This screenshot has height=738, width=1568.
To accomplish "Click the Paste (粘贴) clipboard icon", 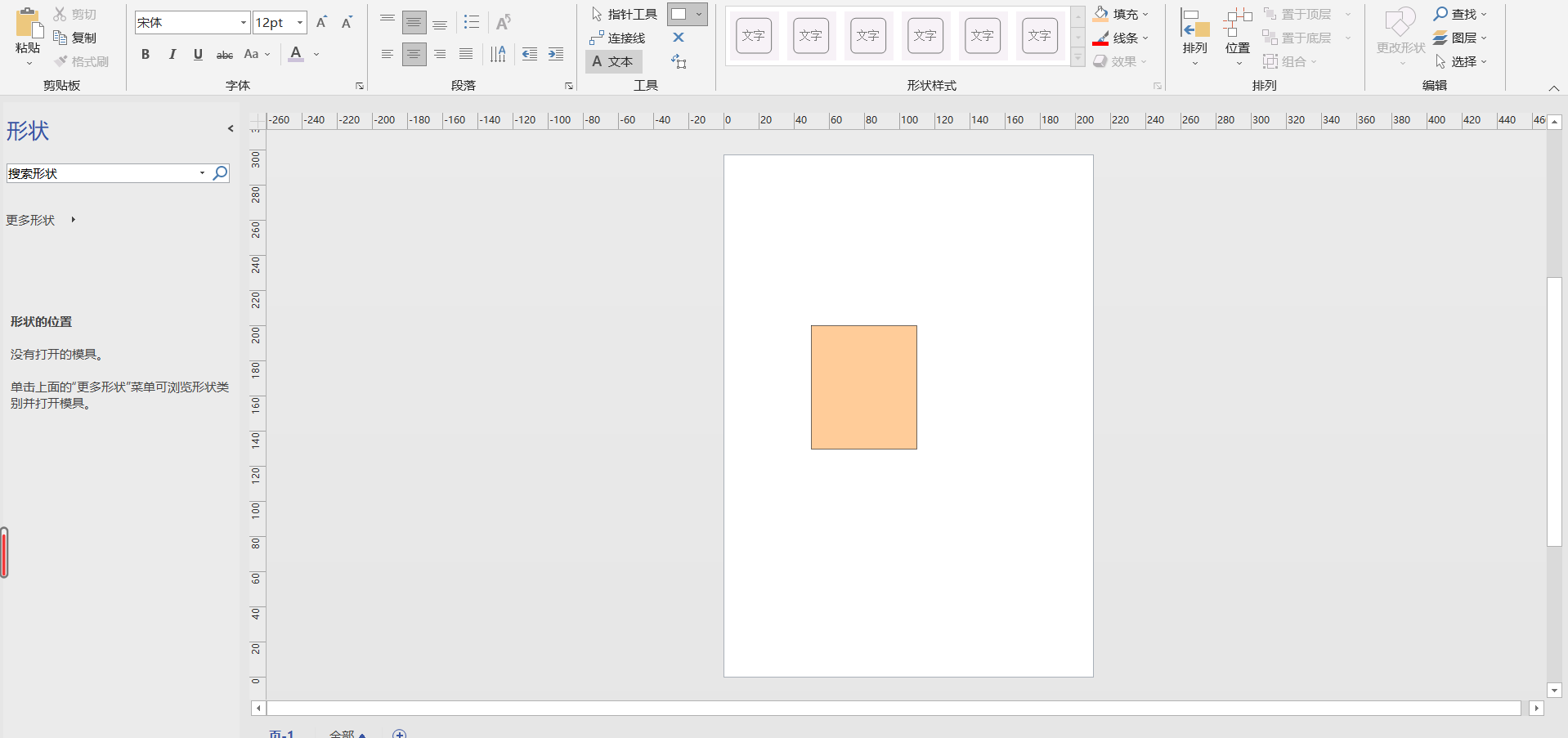I will (x=28, y=23).
